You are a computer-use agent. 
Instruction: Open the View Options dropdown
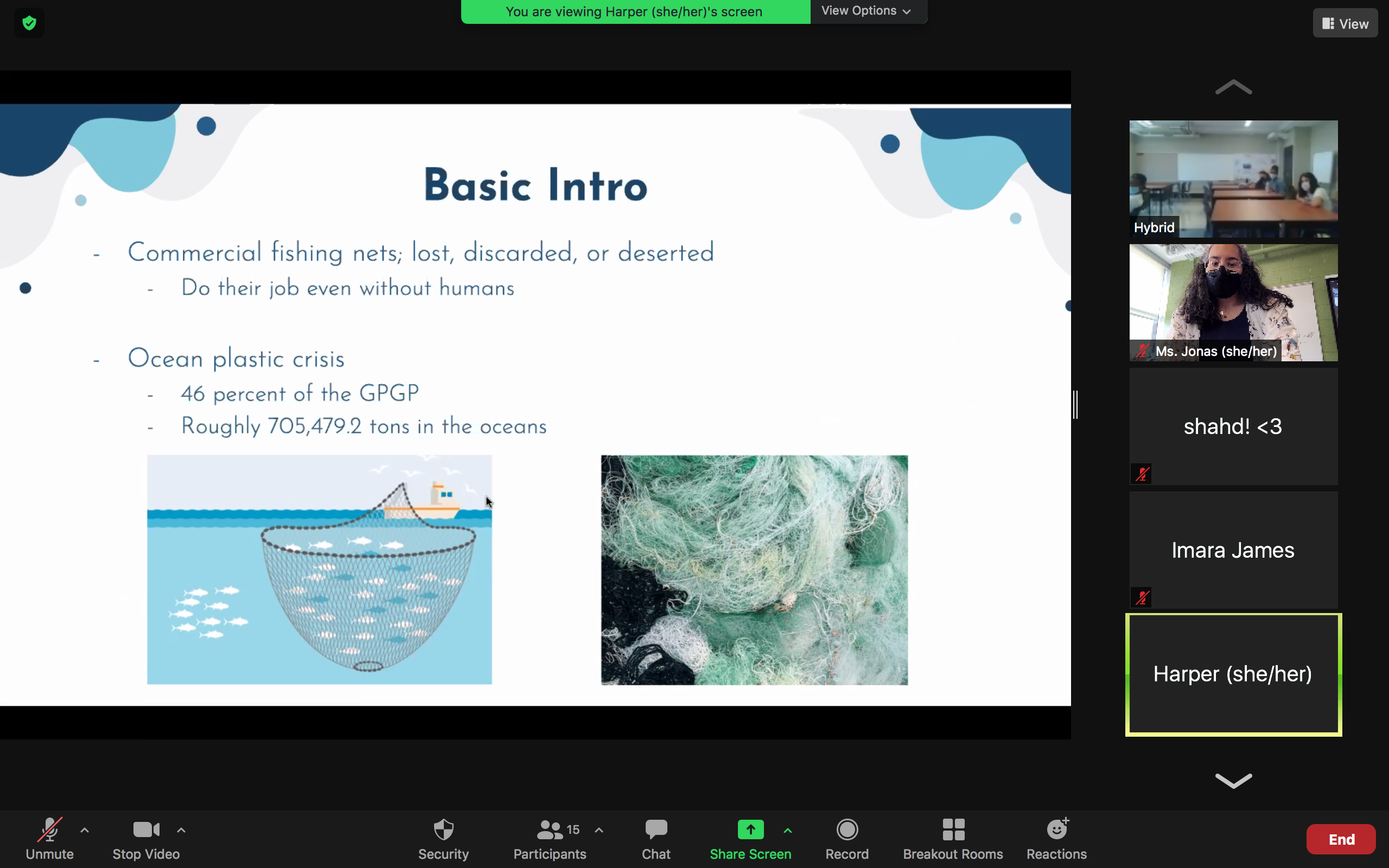click(x=865, y=11)
